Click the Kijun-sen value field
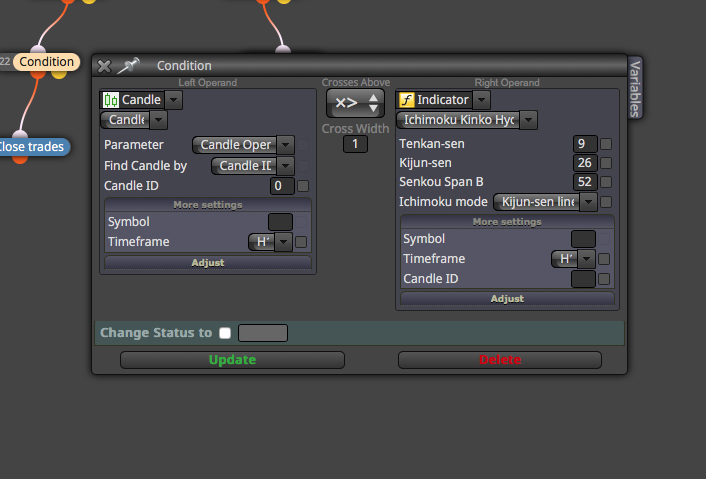 (x=585, y=163)
